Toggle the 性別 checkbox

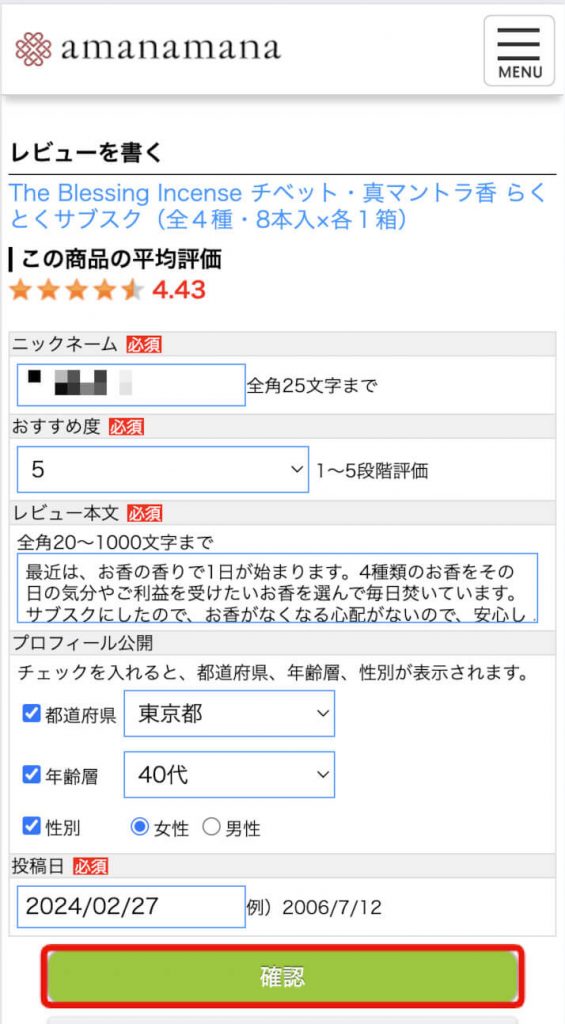coord(31,826)
